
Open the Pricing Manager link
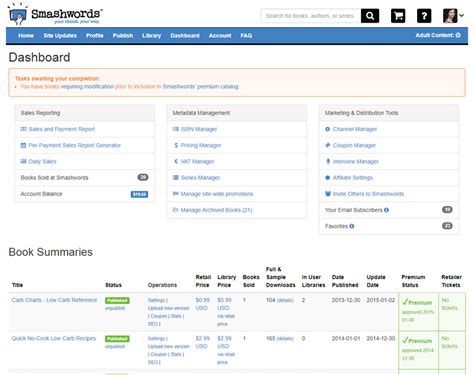point(201,145)
